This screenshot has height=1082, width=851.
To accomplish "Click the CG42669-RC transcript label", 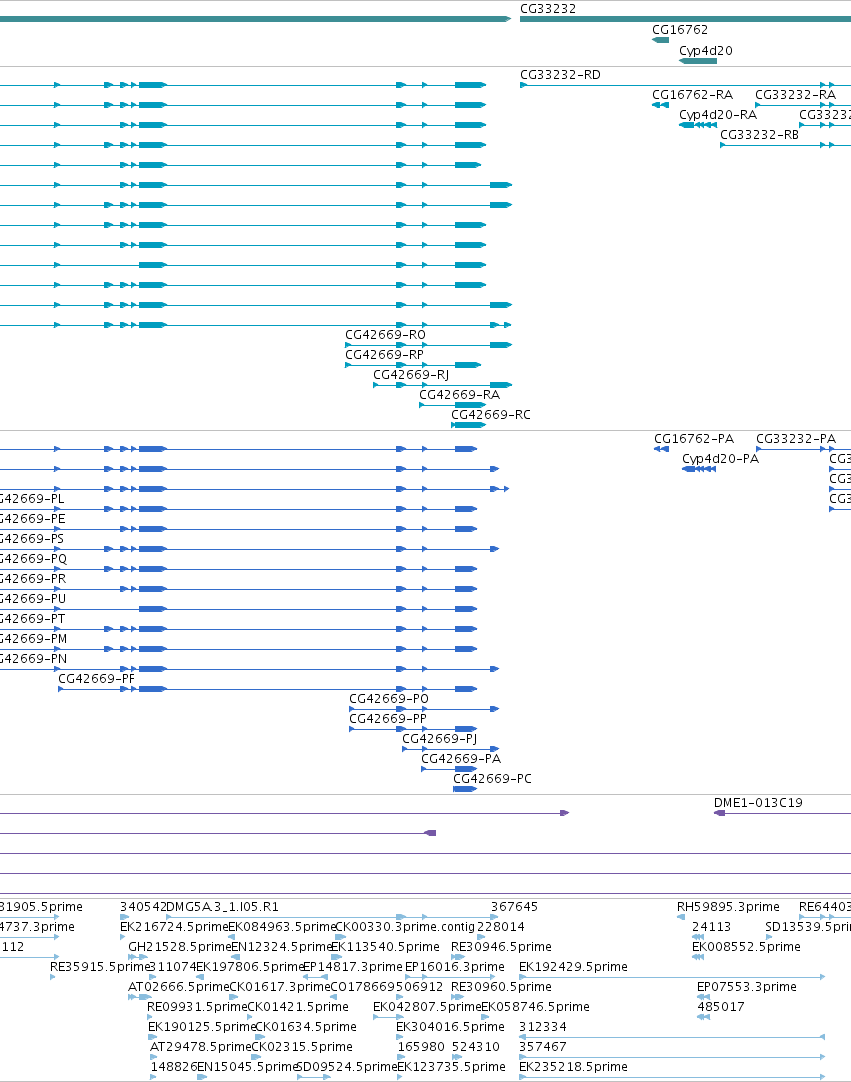I will [491, 415].
